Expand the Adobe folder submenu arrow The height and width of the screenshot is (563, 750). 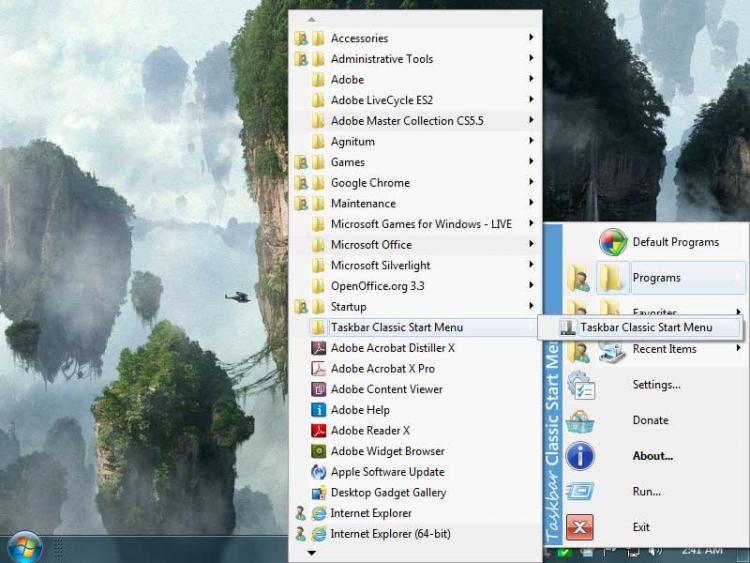pyautogui.click(x=531, y=79)
